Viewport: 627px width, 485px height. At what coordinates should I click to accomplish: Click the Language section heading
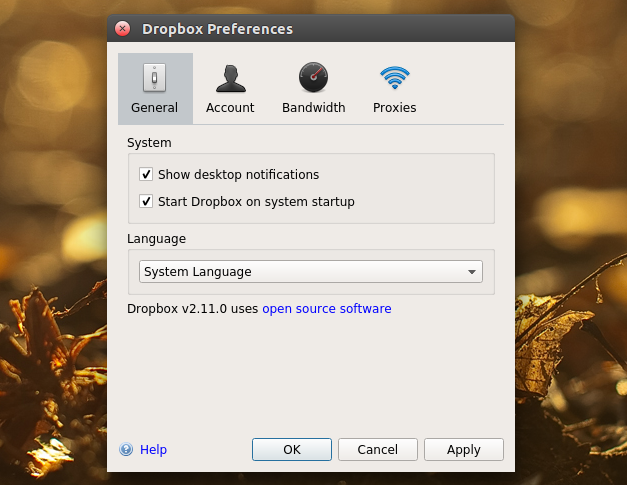click(156, 239)
